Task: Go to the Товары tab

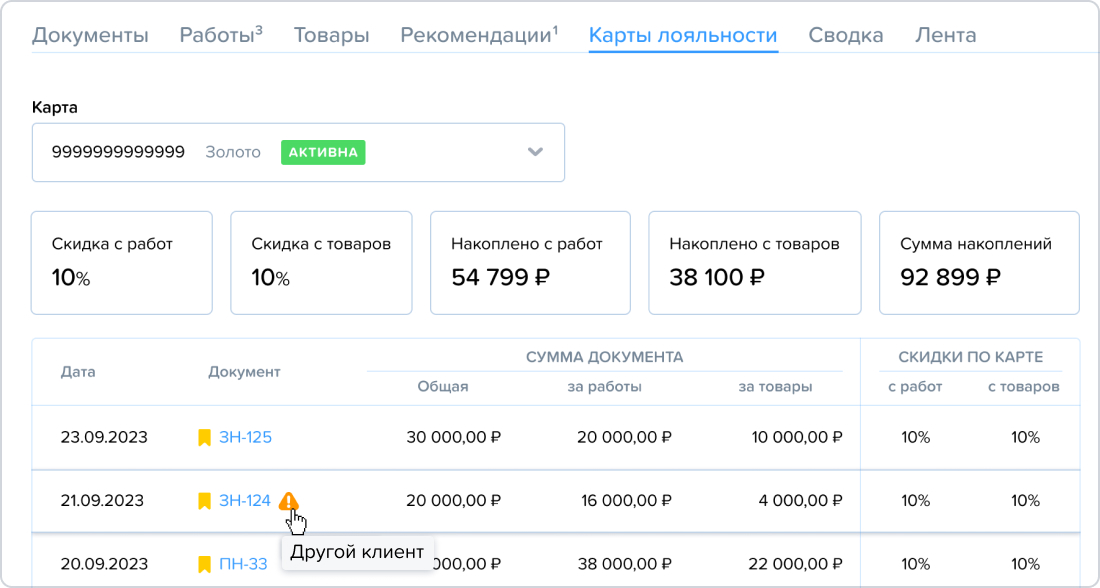Action: click(x=331, y=35)
